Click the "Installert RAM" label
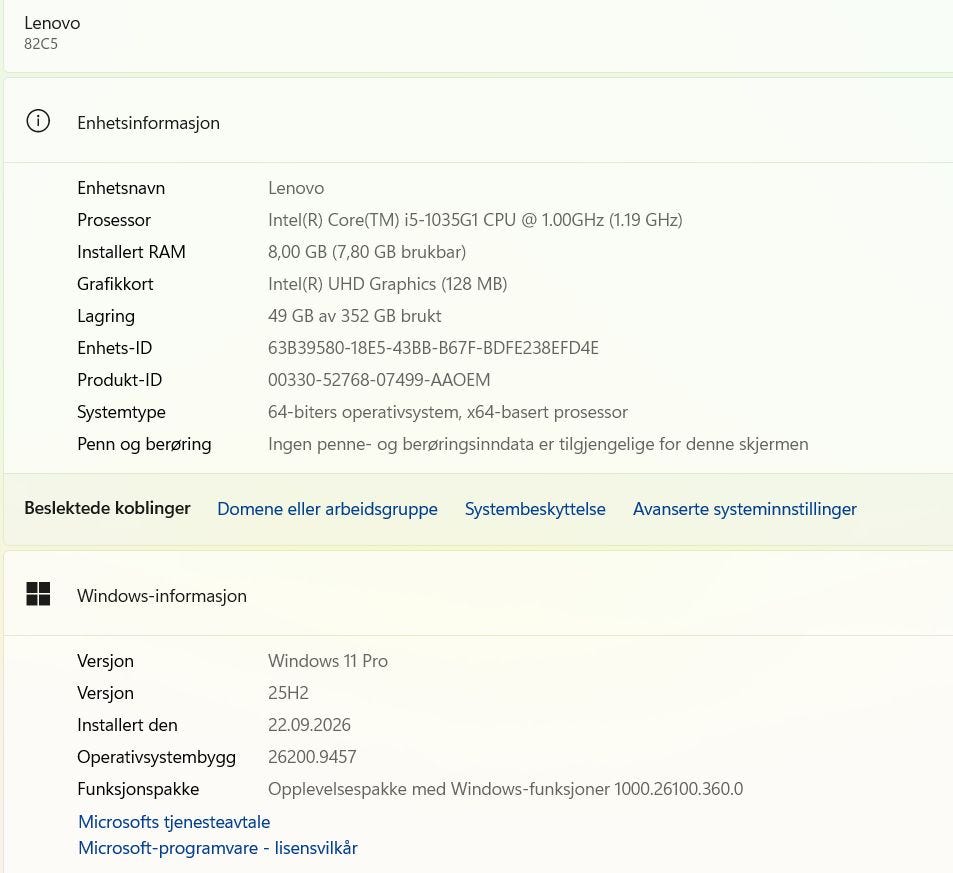Image resolution: width=953 pixels, height=873 pixels. pos(131,252)
